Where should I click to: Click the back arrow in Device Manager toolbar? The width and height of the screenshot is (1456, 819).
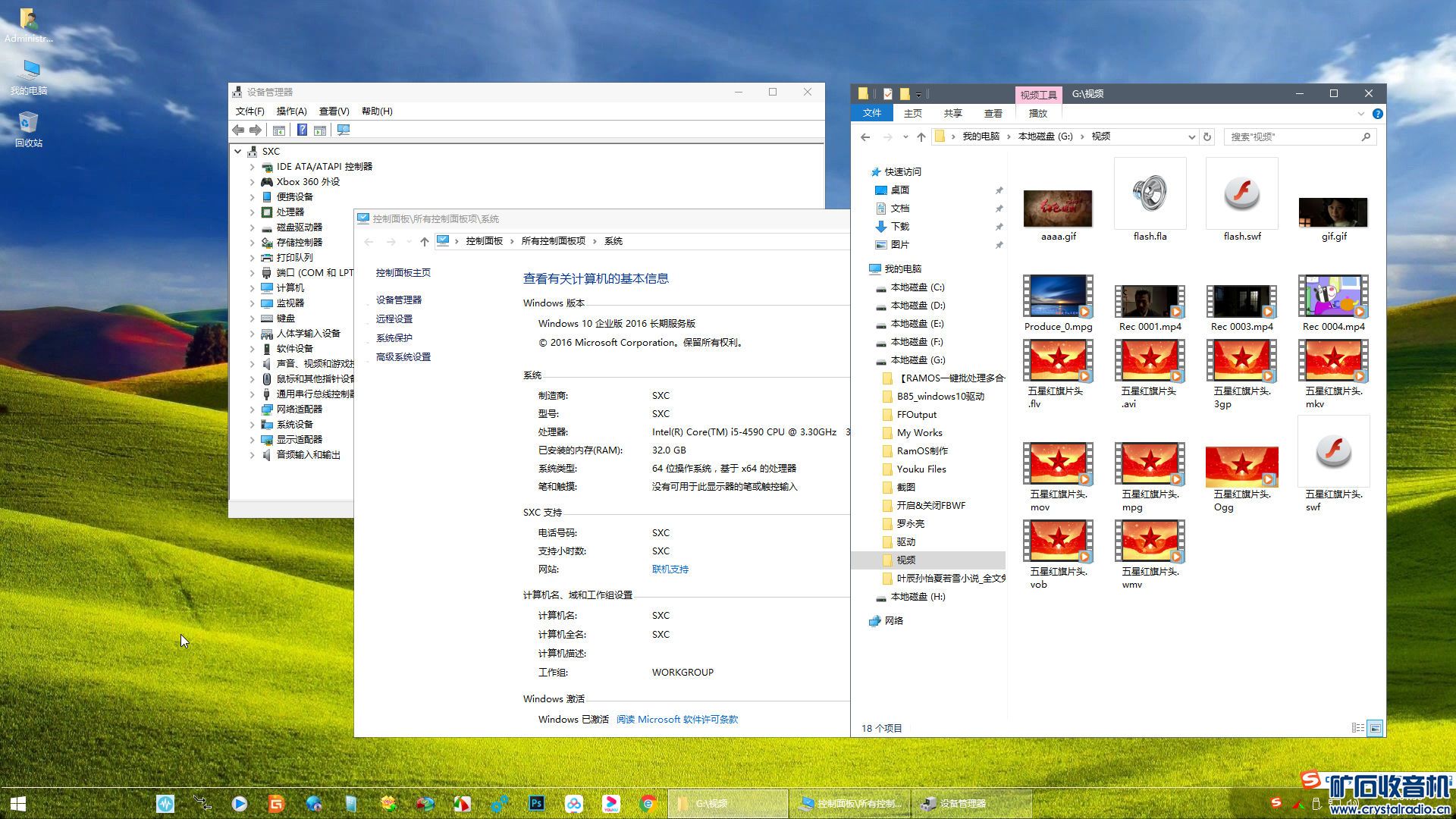coord(239,130)
